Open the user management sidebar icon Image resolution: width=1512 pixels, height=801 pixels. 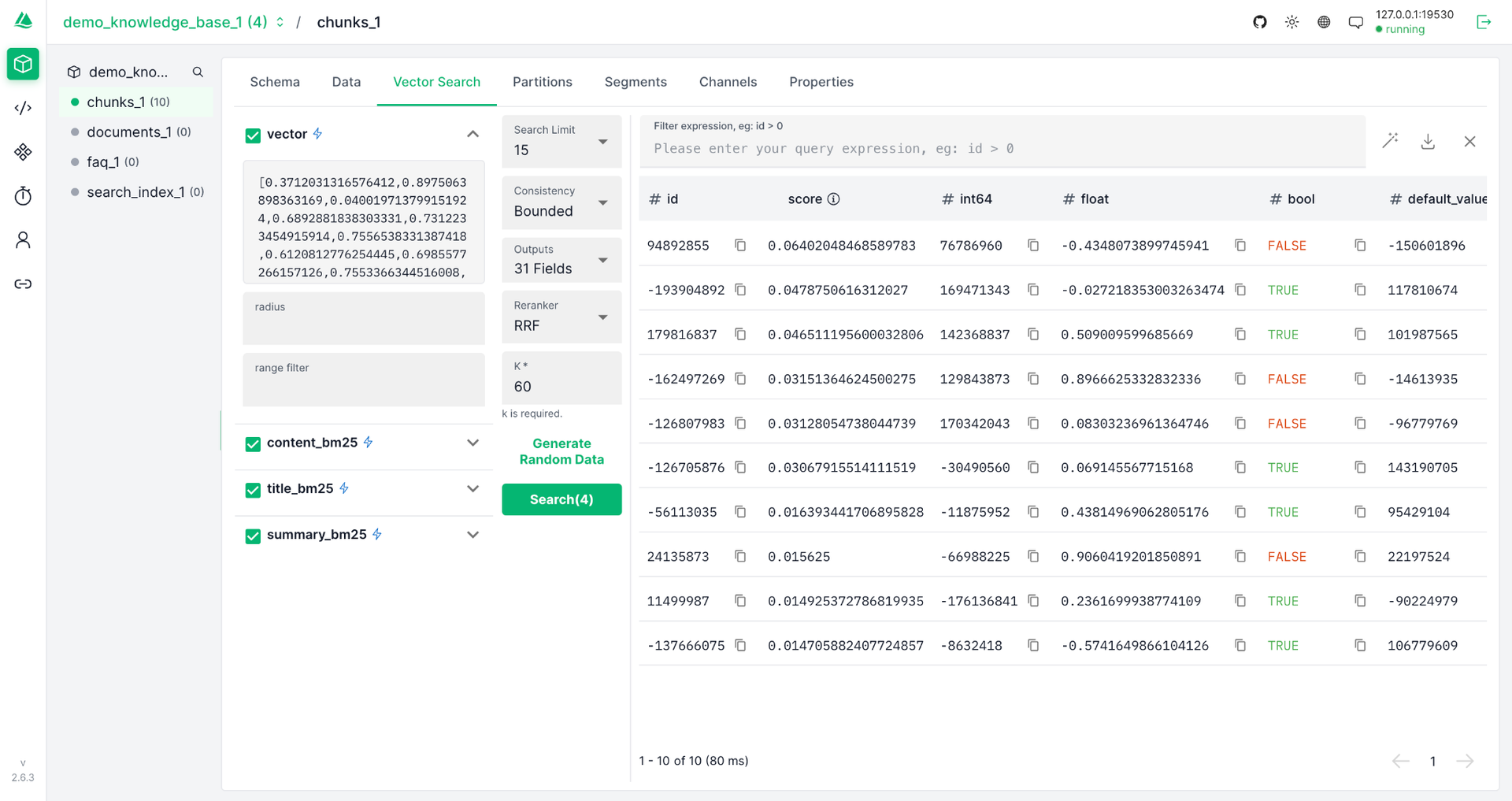pyautogui.click(x=23, y=240)
